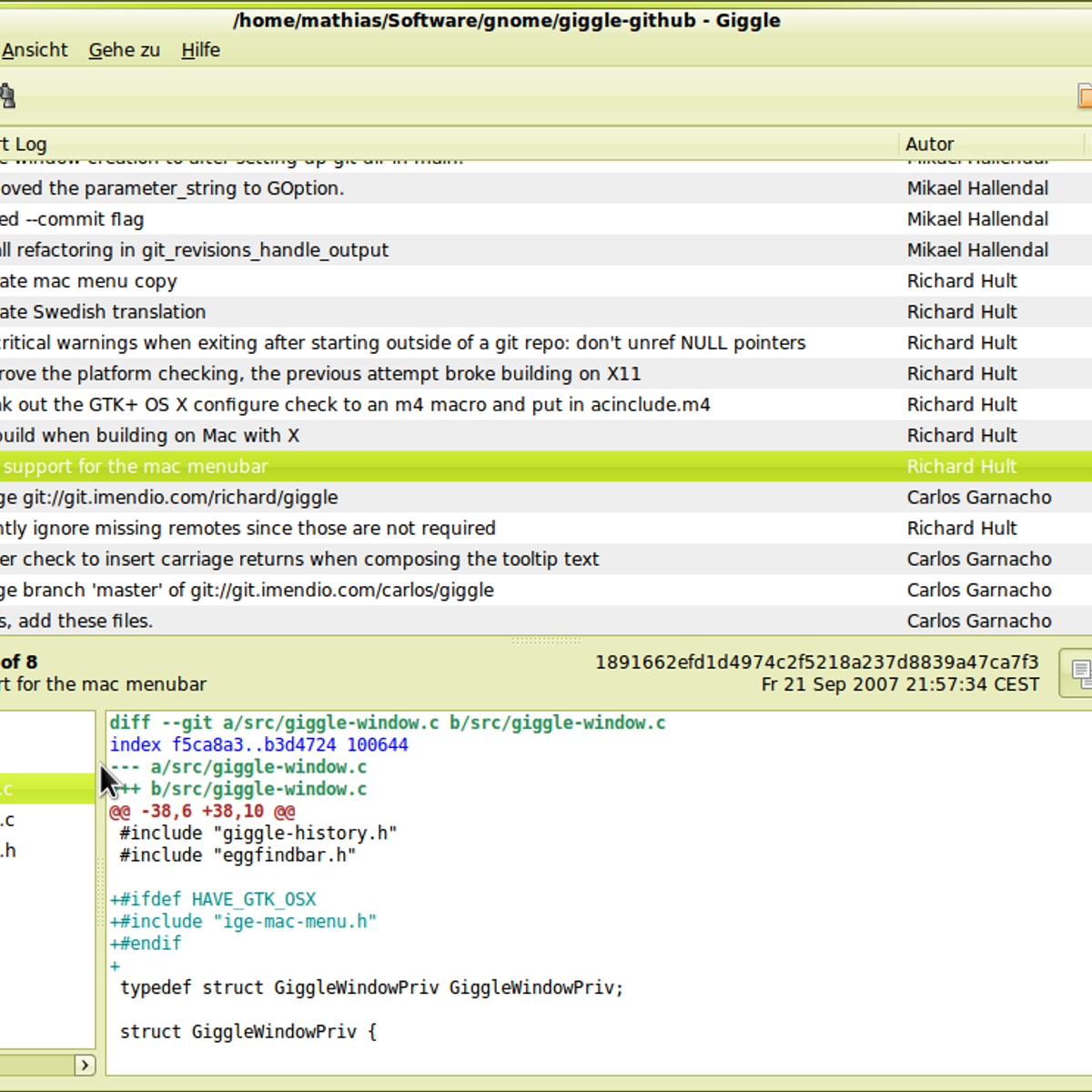Open the Gehe zu menu
Image resolution: width=1092 pixels, height=1092 pixels.
click(124, 50)
